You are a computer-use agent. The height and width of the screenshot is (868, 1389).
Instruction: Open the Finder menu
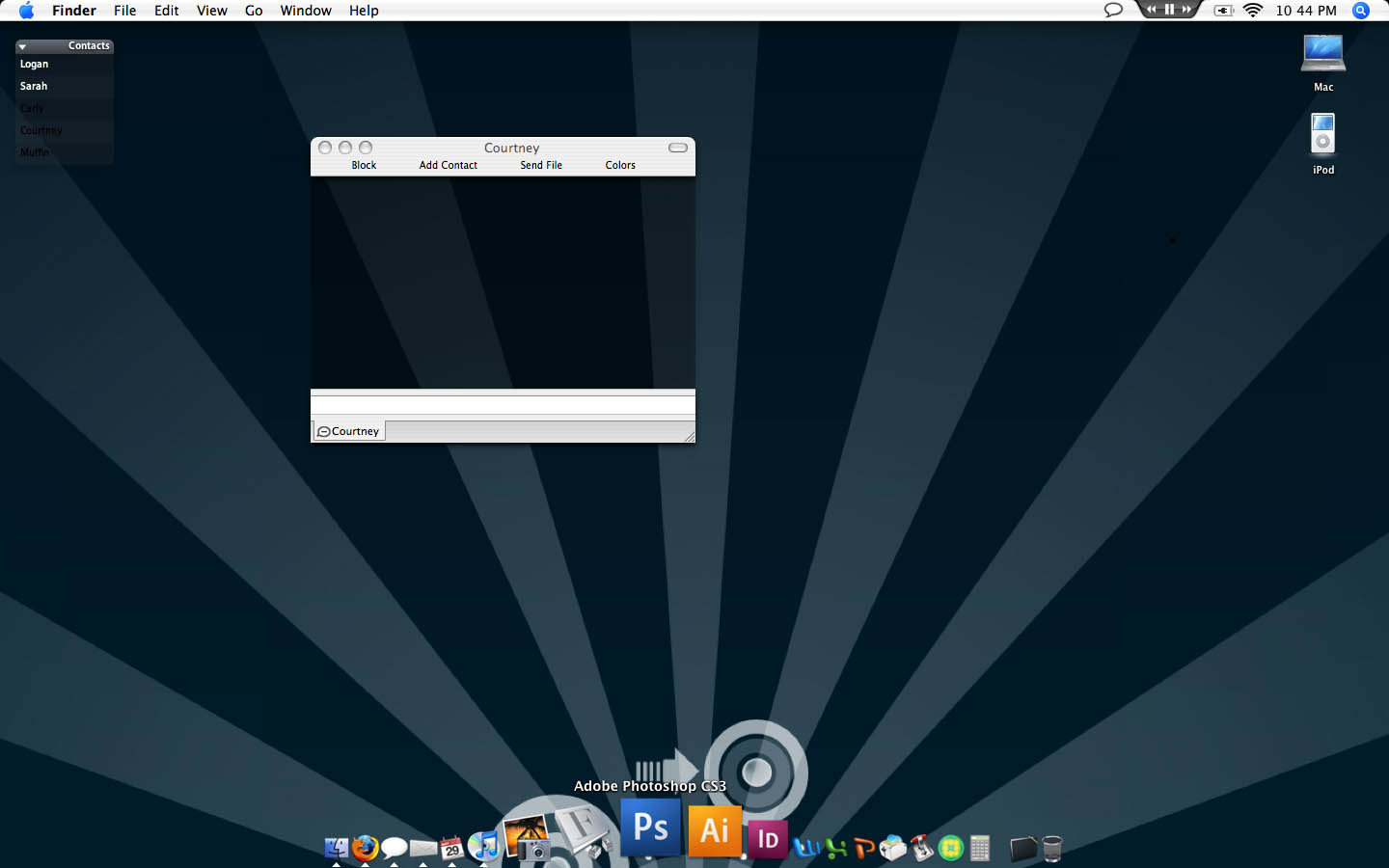tap(74, 11)
